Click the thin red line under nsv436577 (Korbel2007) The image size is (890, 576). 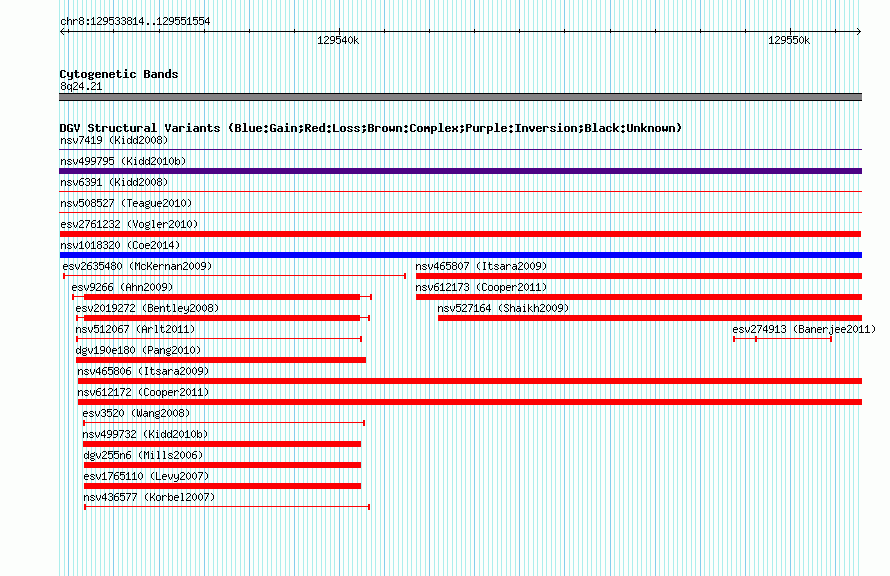click(x=227, y=507)
